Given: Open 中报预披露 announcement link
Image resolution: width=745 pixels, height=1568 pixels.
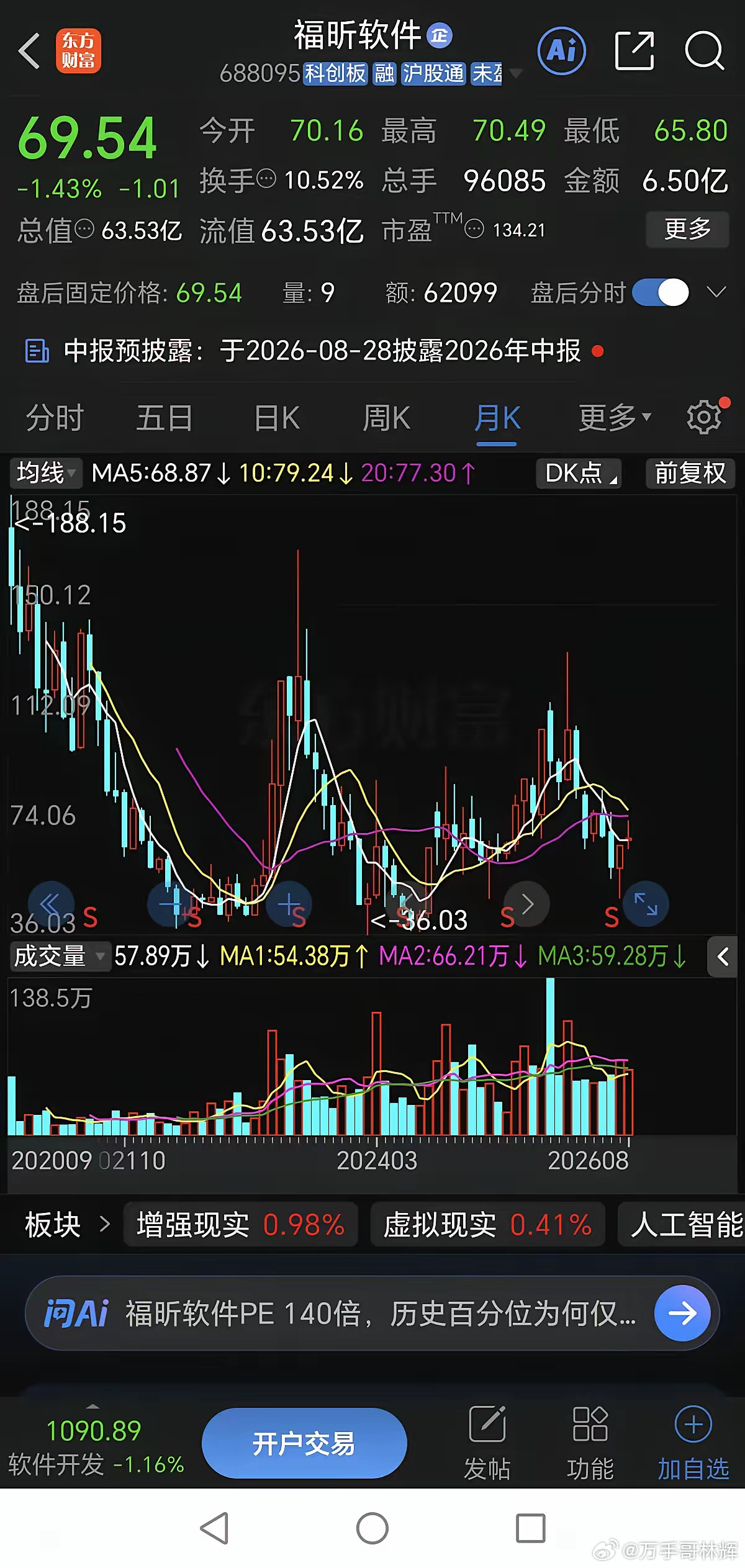Looking at the screenshot, I should 323,351.
